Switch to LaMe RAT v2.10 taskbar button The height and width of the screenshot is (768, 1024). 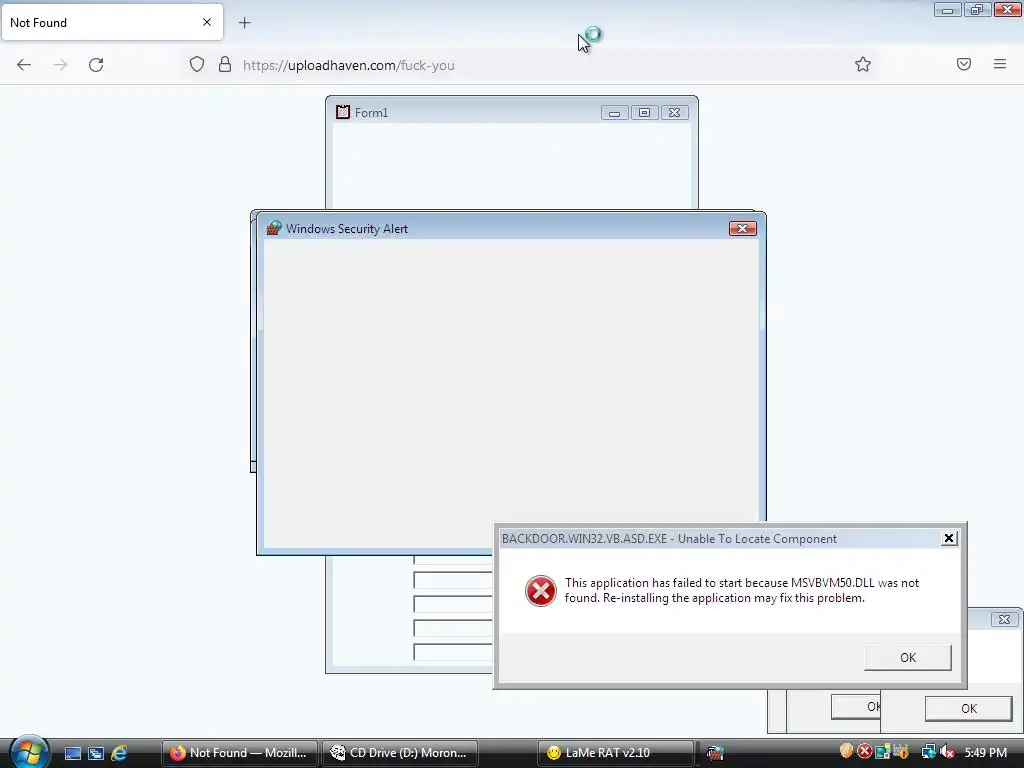pos(615,753)
